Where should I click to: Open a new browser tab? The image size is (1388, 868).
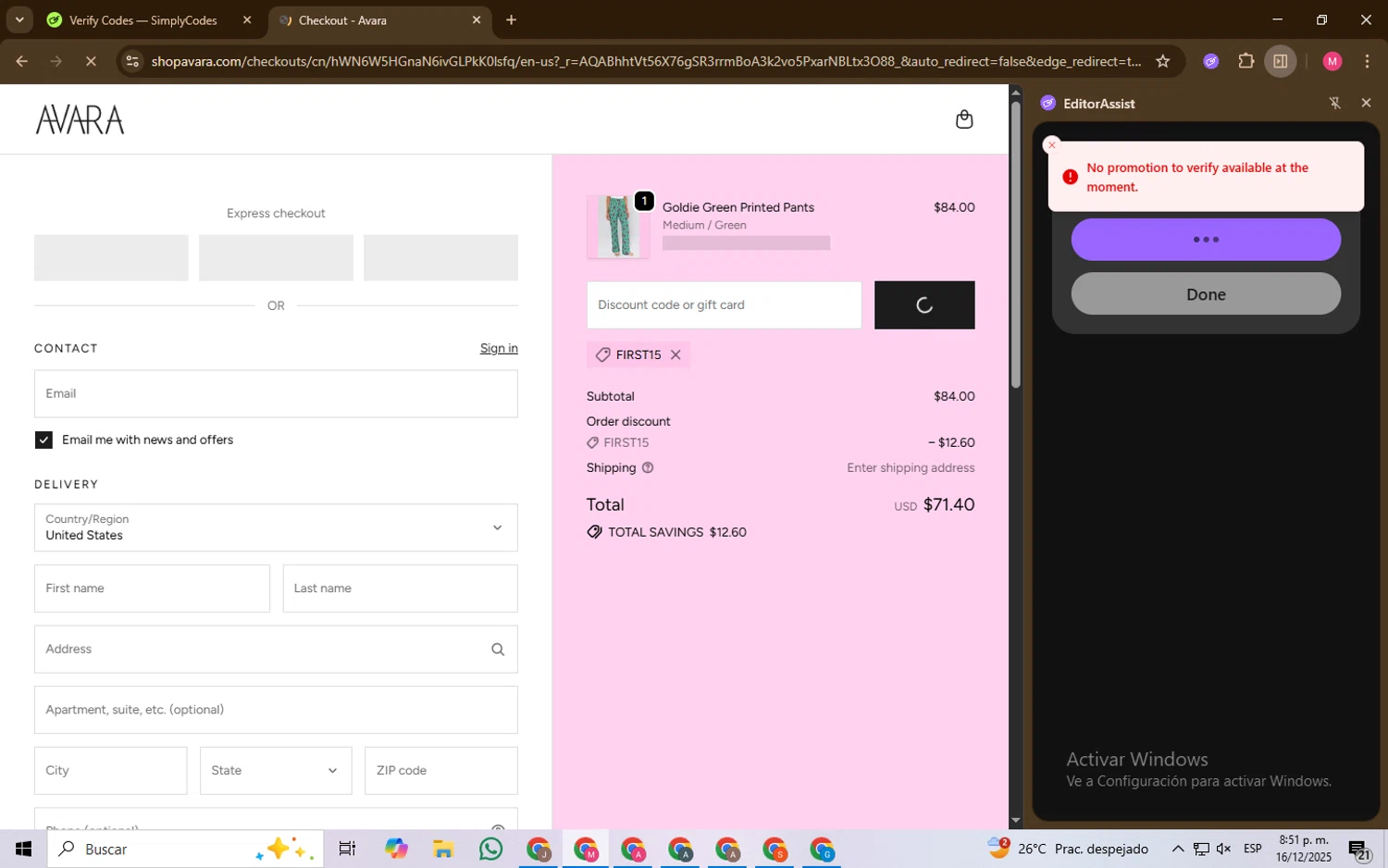(511, 19)
